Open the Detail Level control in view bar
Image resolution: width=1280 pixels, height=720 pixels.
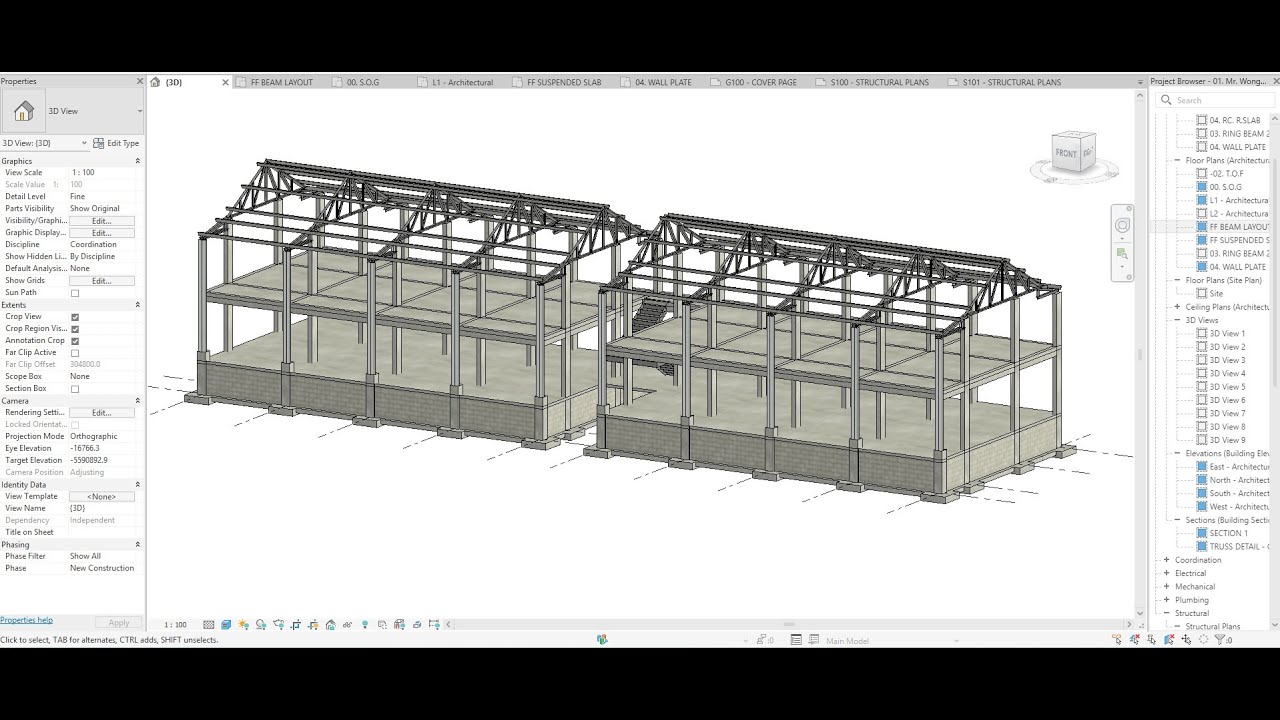click(x=208, y=625)
